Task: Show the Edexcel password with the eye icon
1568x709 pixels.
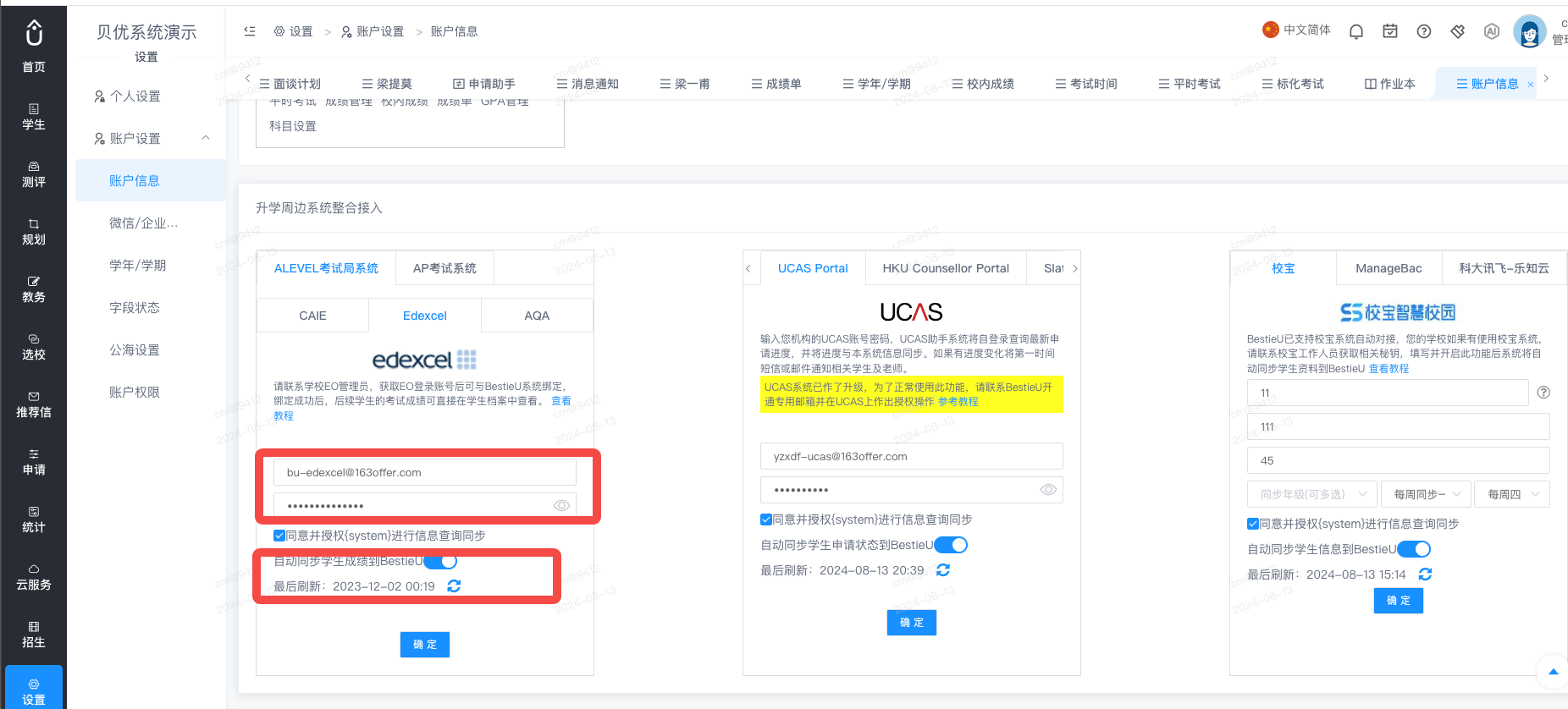Action: pyautogui.click(x=561, y=506)
